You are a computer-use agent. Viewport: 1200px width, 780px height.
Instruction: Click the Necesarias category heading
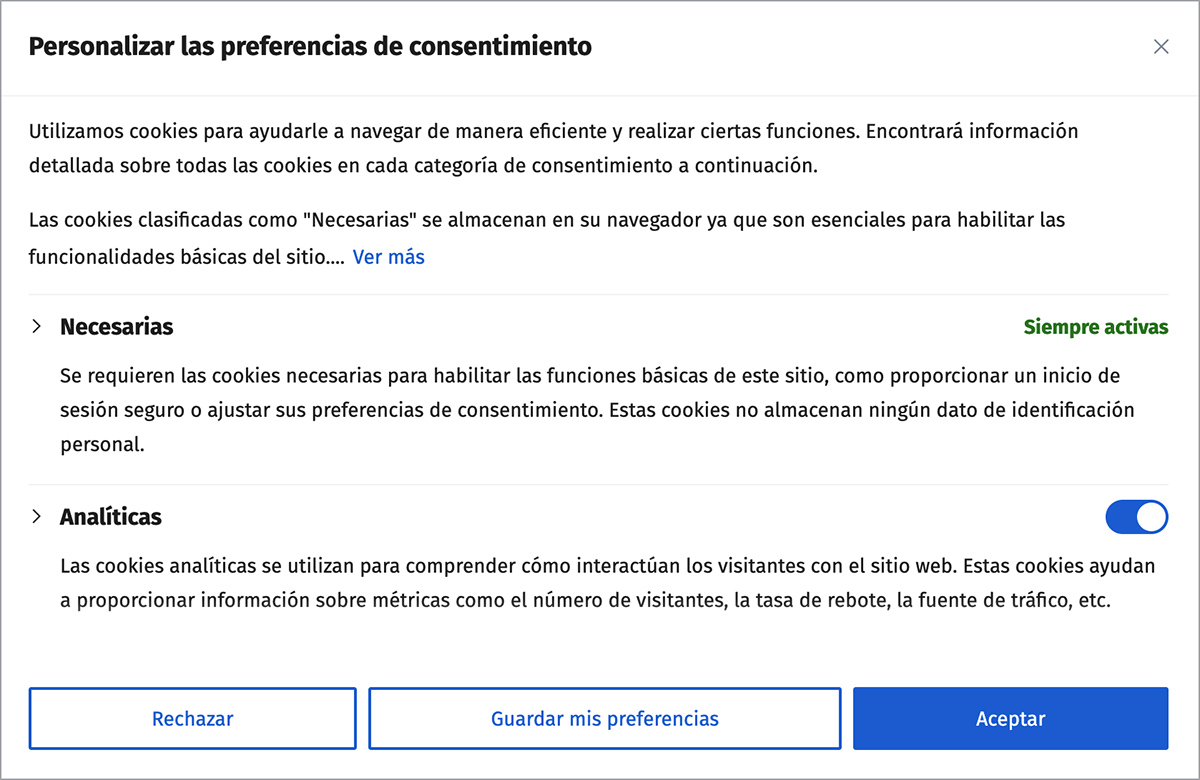tap(116, 327)
